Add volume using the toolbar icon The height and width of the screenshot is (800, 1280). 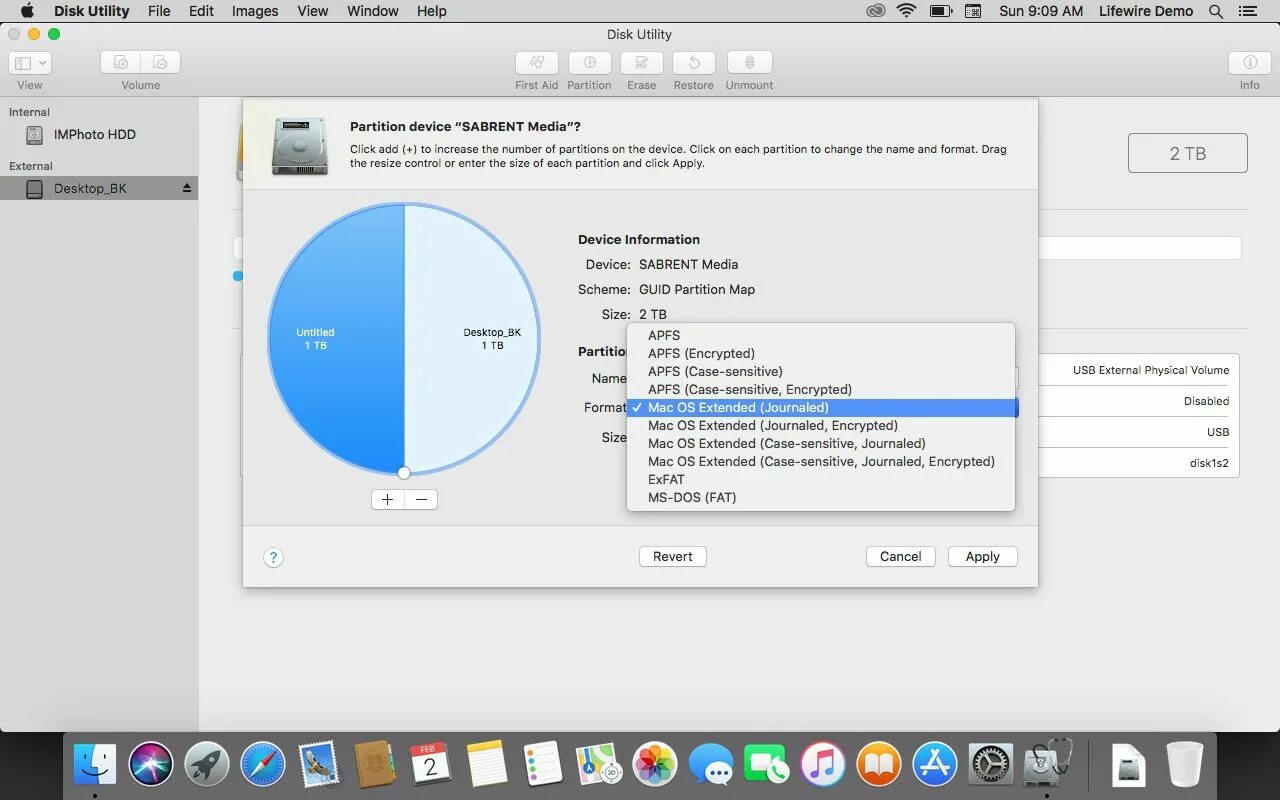121,62
